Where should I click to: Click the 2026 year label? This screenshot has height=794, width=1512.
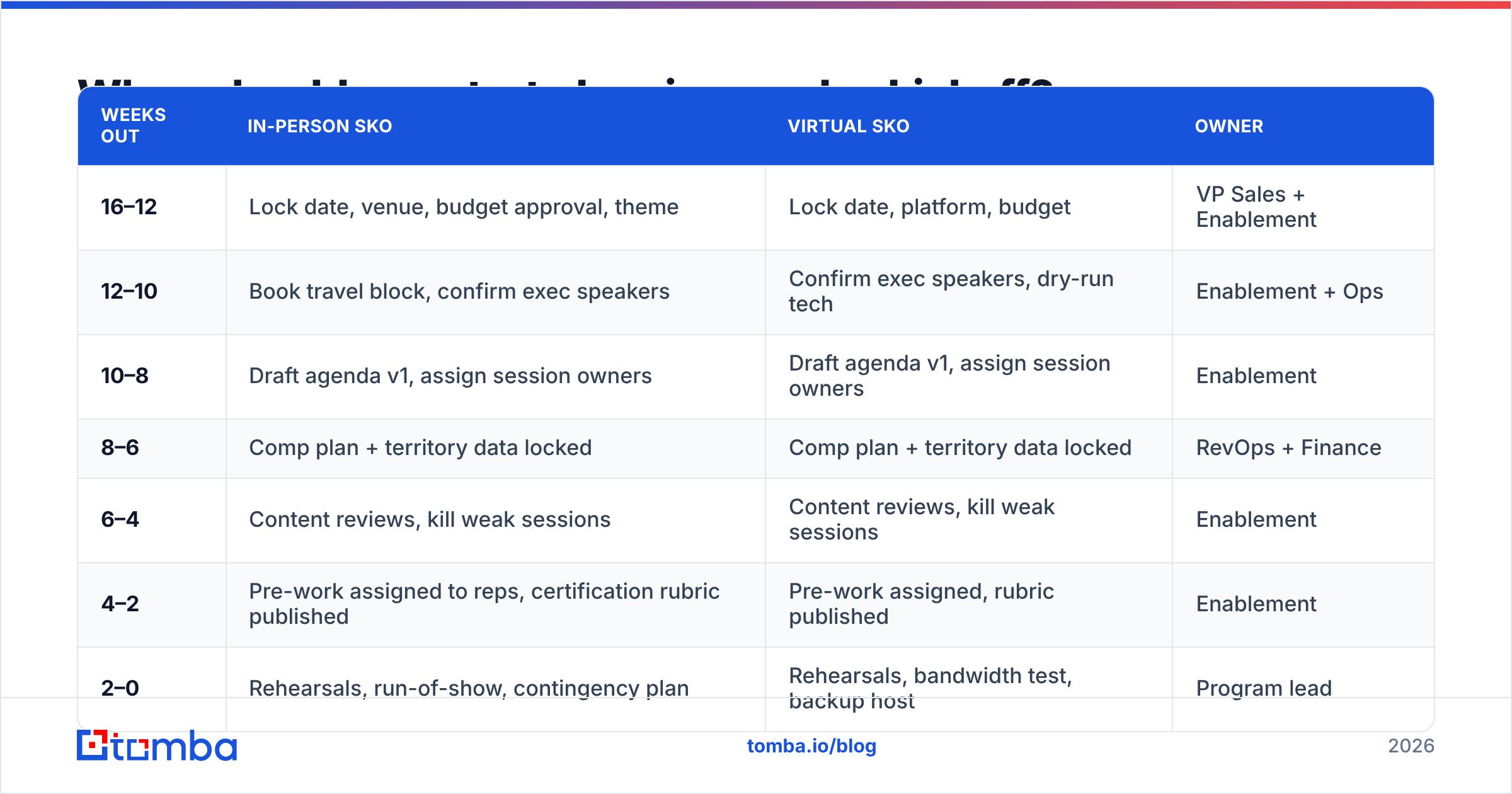[x=1411, y=746]
